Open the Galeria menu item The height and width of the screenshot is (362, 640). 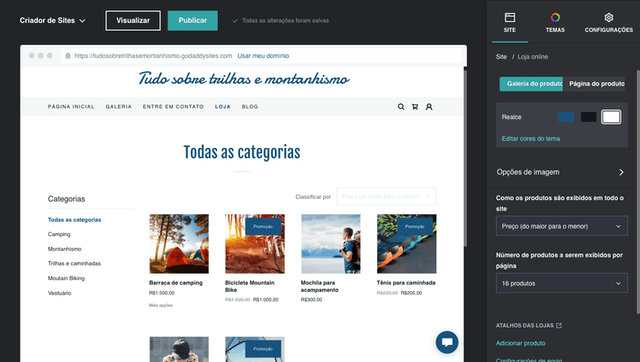(x=119, y=107)
